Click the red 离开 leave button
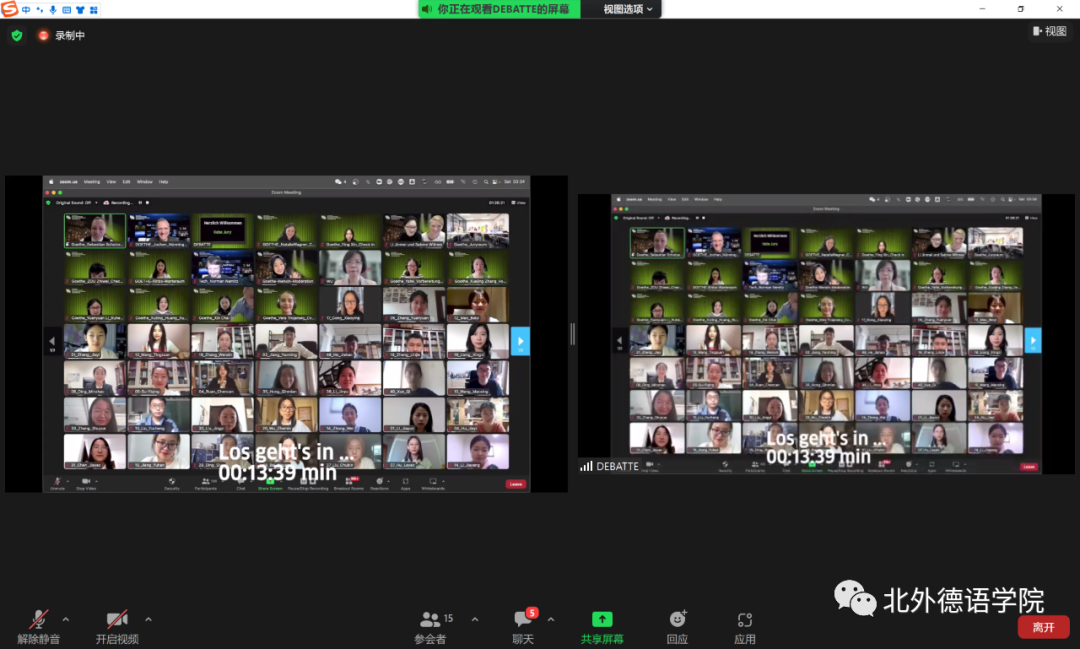Viewport: 1080px width, 649px height. (1043, 627)
